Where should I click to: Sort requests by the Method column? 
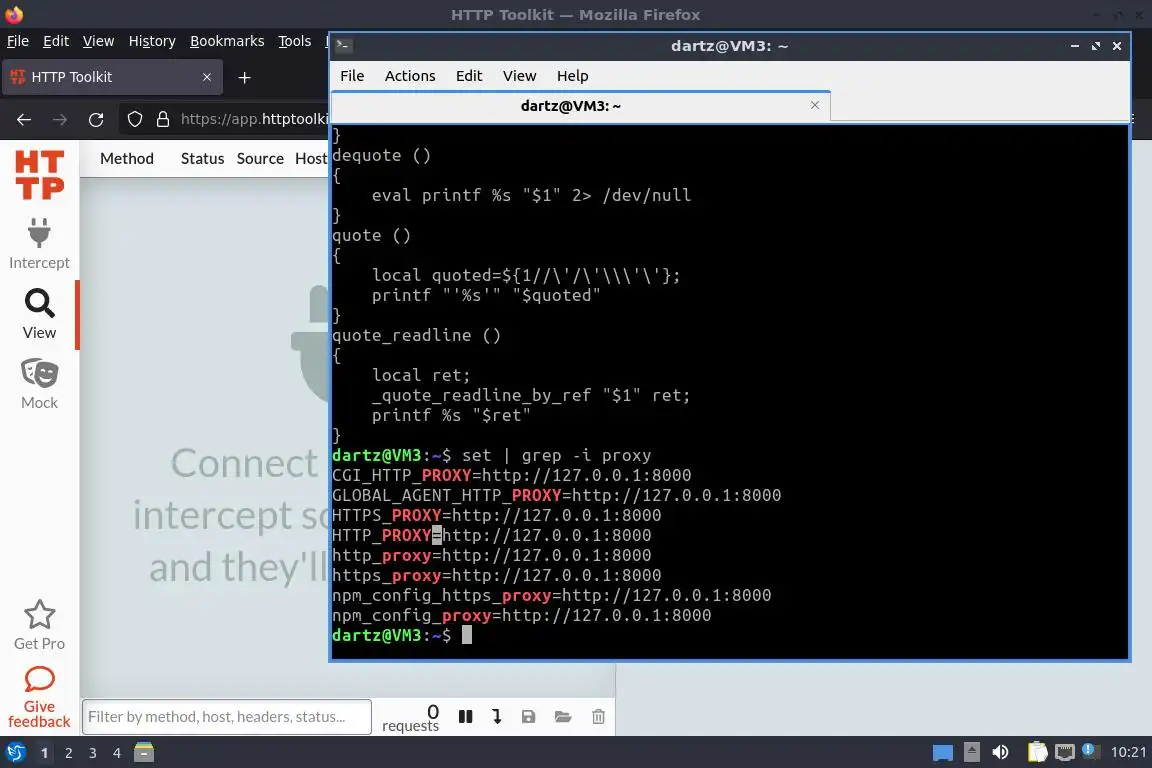pyautogui.click(x=127, y=159)
